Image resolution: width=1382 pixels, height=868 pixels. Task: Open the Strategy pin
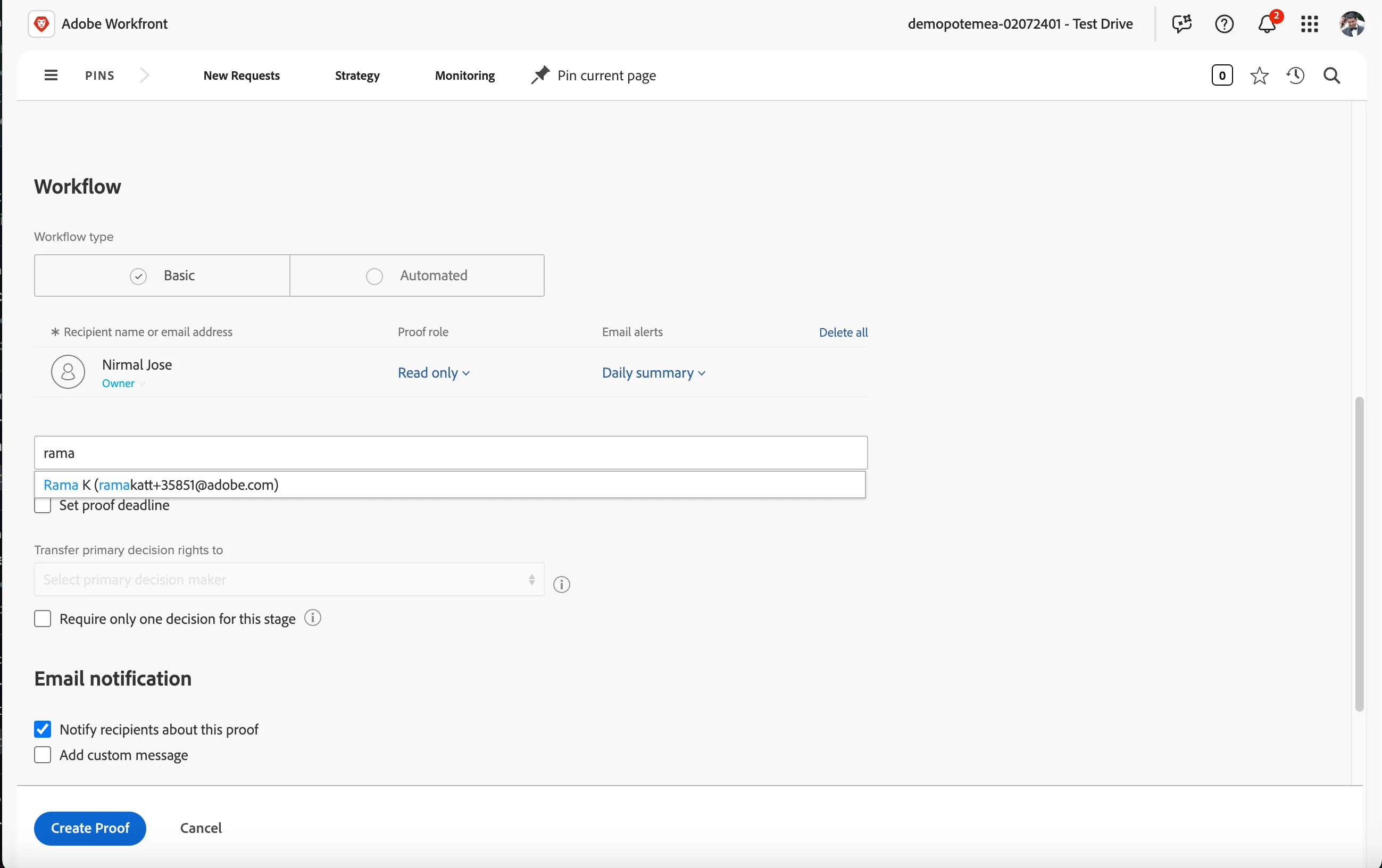coord(357,76)
